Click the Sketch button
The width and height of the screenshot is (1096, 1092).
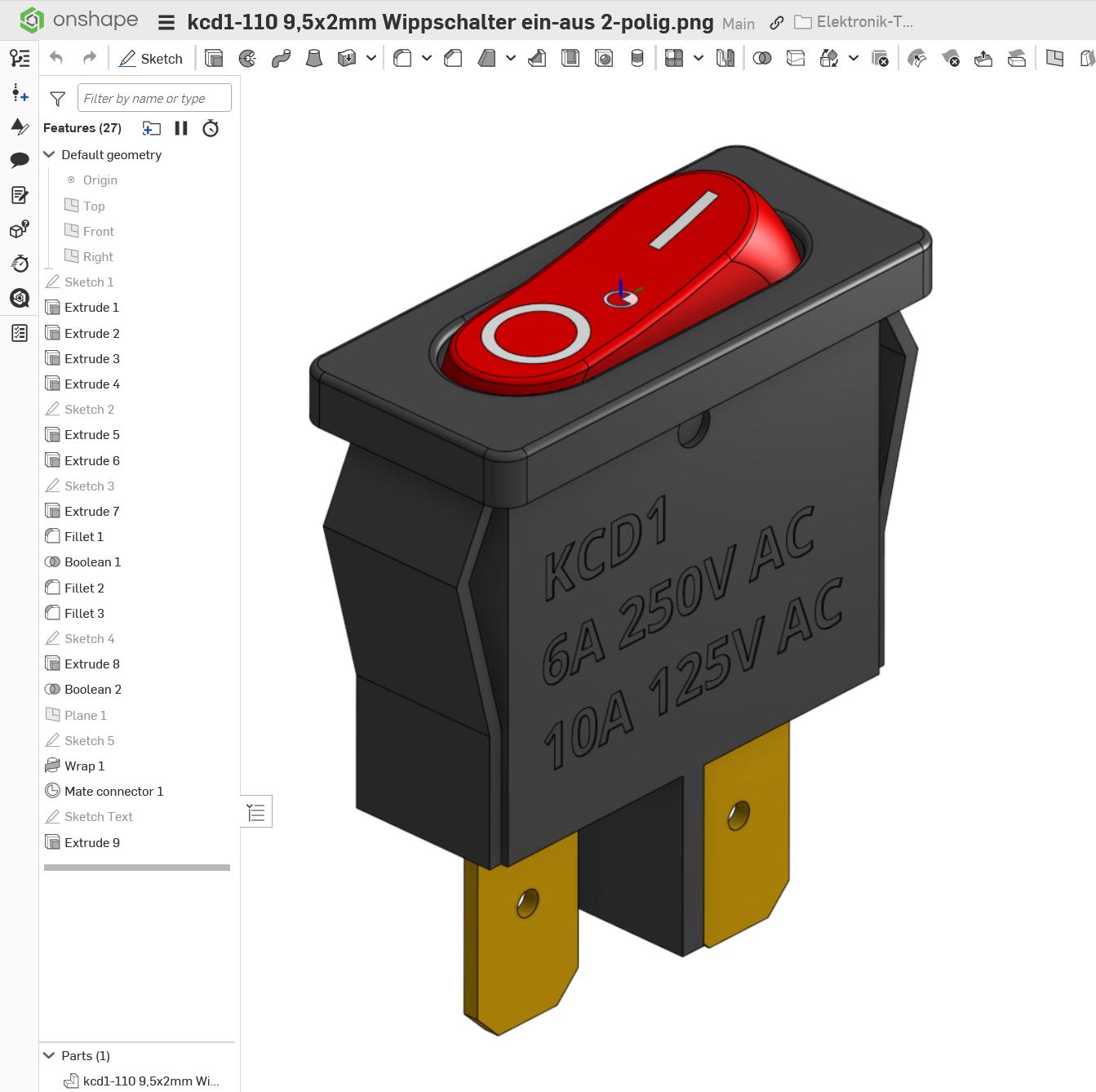151,58
